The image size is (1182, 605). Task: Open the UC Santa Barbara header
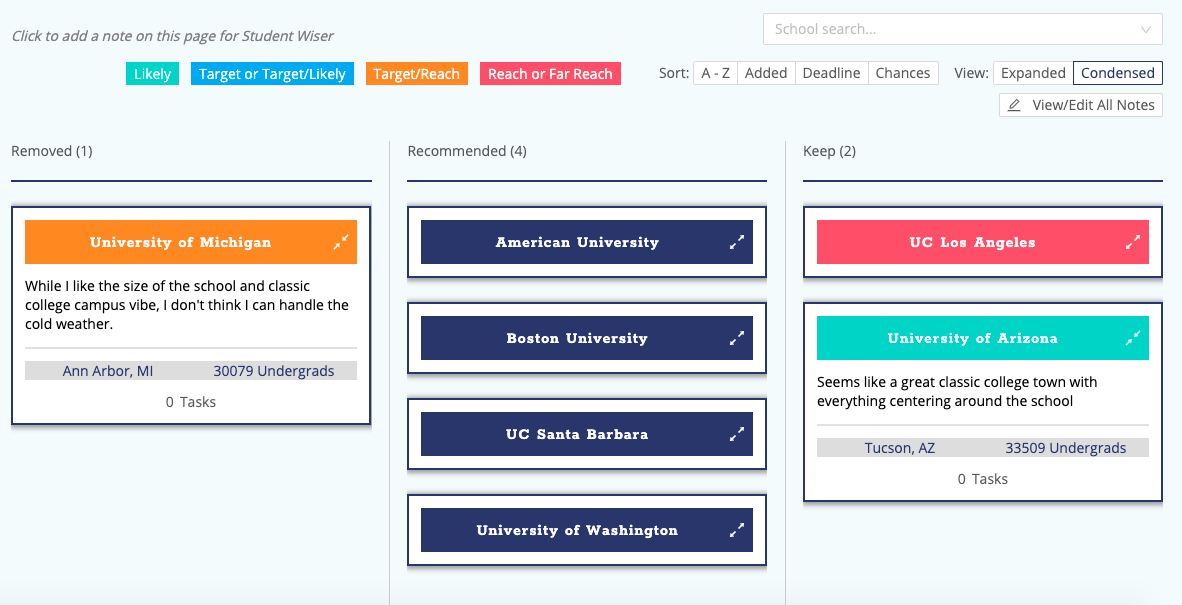coord(586,434)
